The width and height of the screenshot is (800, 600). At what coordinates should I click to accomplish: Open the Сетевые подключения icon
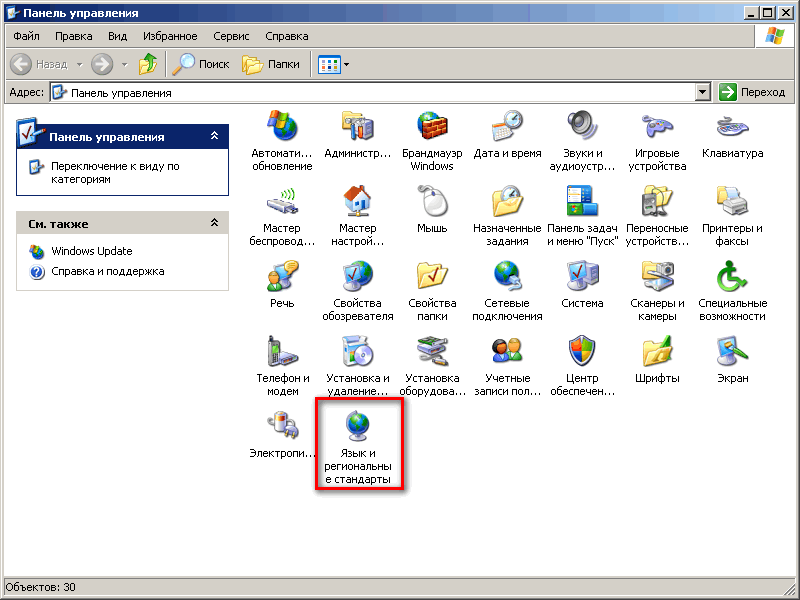[507, 277]
